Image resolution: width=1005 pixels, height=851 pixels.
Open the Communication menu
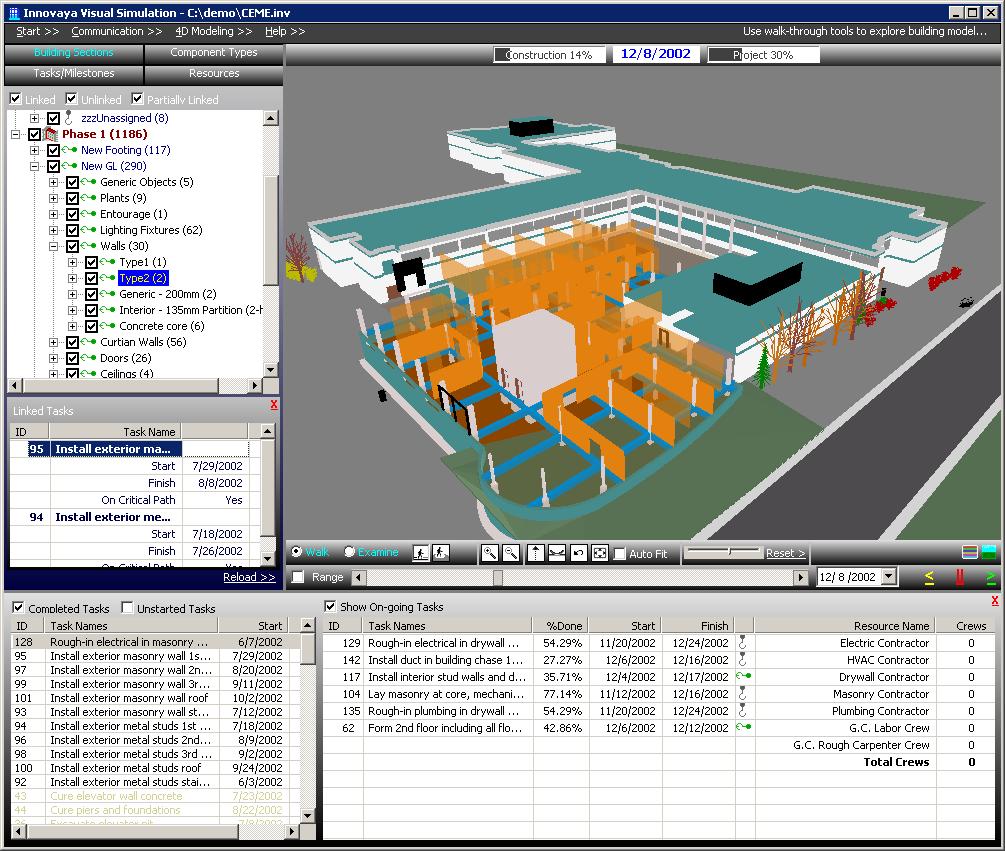point(117,31)
